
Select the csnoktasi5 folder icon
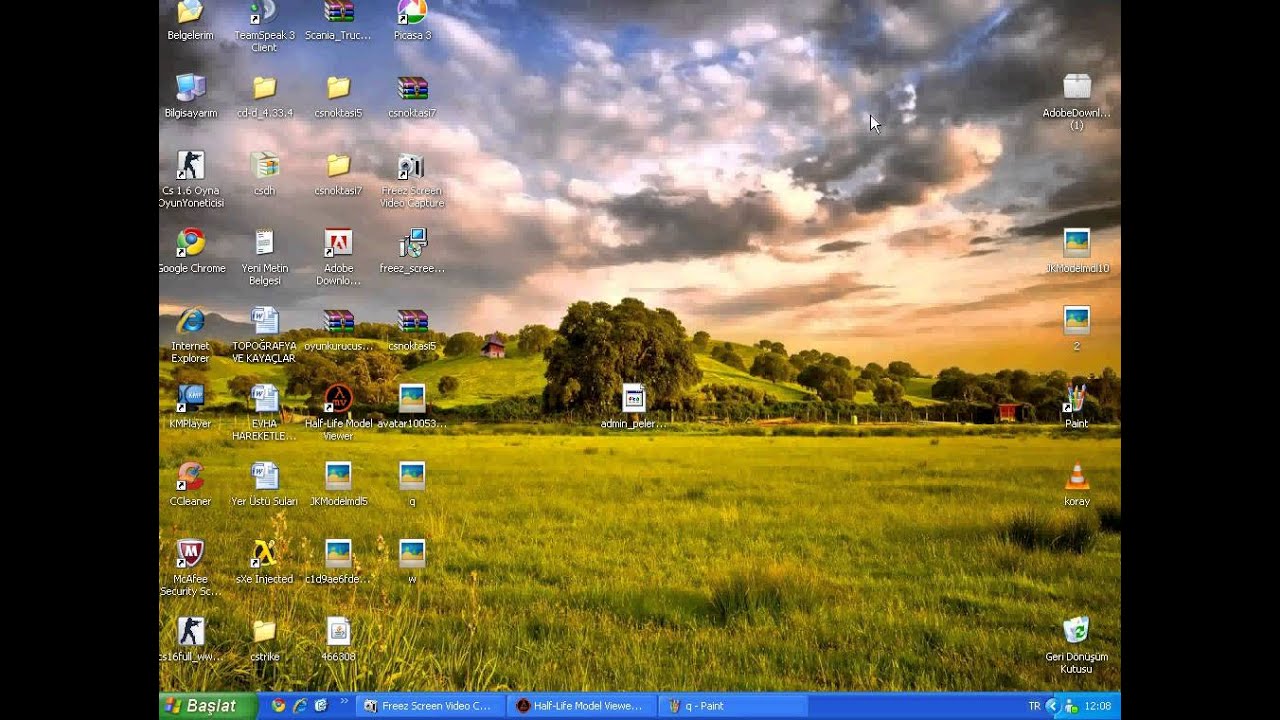click(x=338, y=88)
